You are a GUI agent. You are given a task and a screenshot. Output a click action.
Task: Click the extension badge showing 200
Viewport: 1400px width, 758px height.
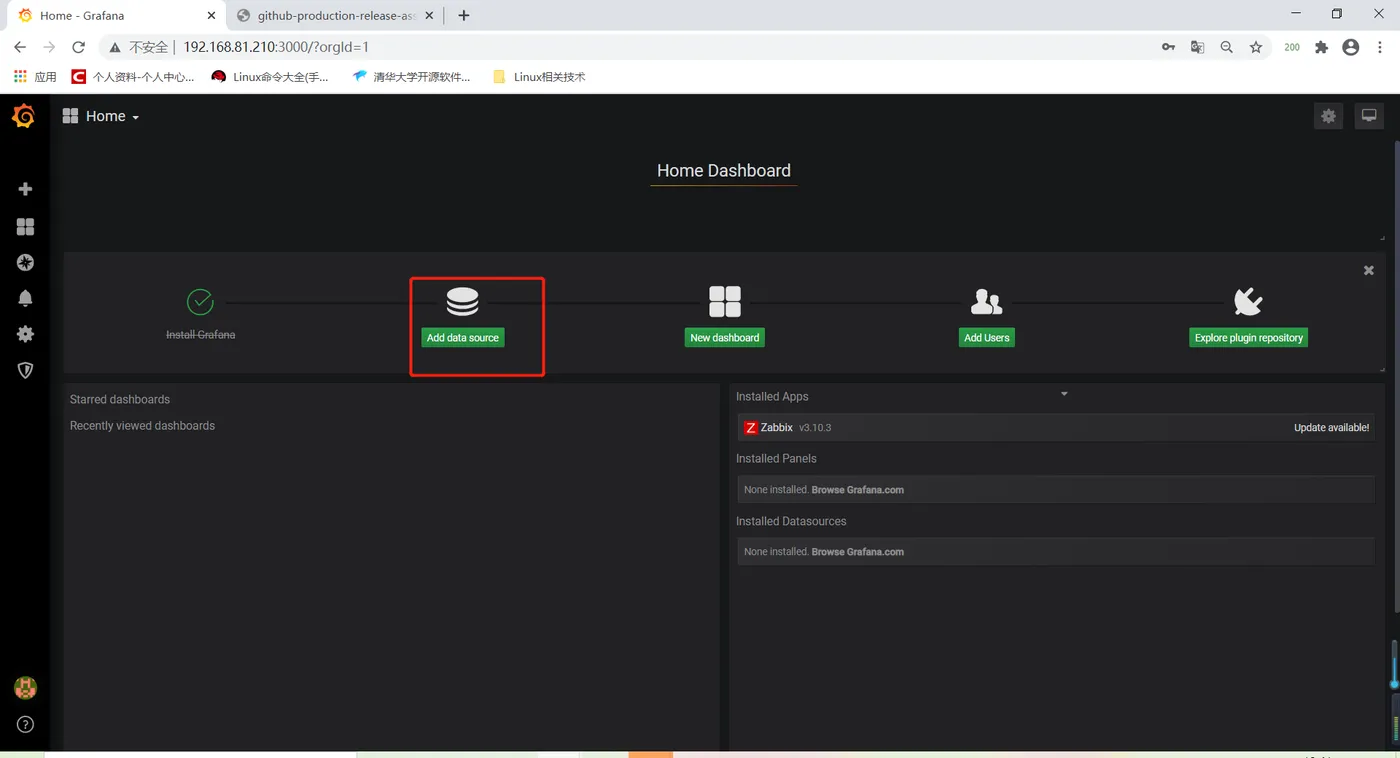coord(1292,47)
